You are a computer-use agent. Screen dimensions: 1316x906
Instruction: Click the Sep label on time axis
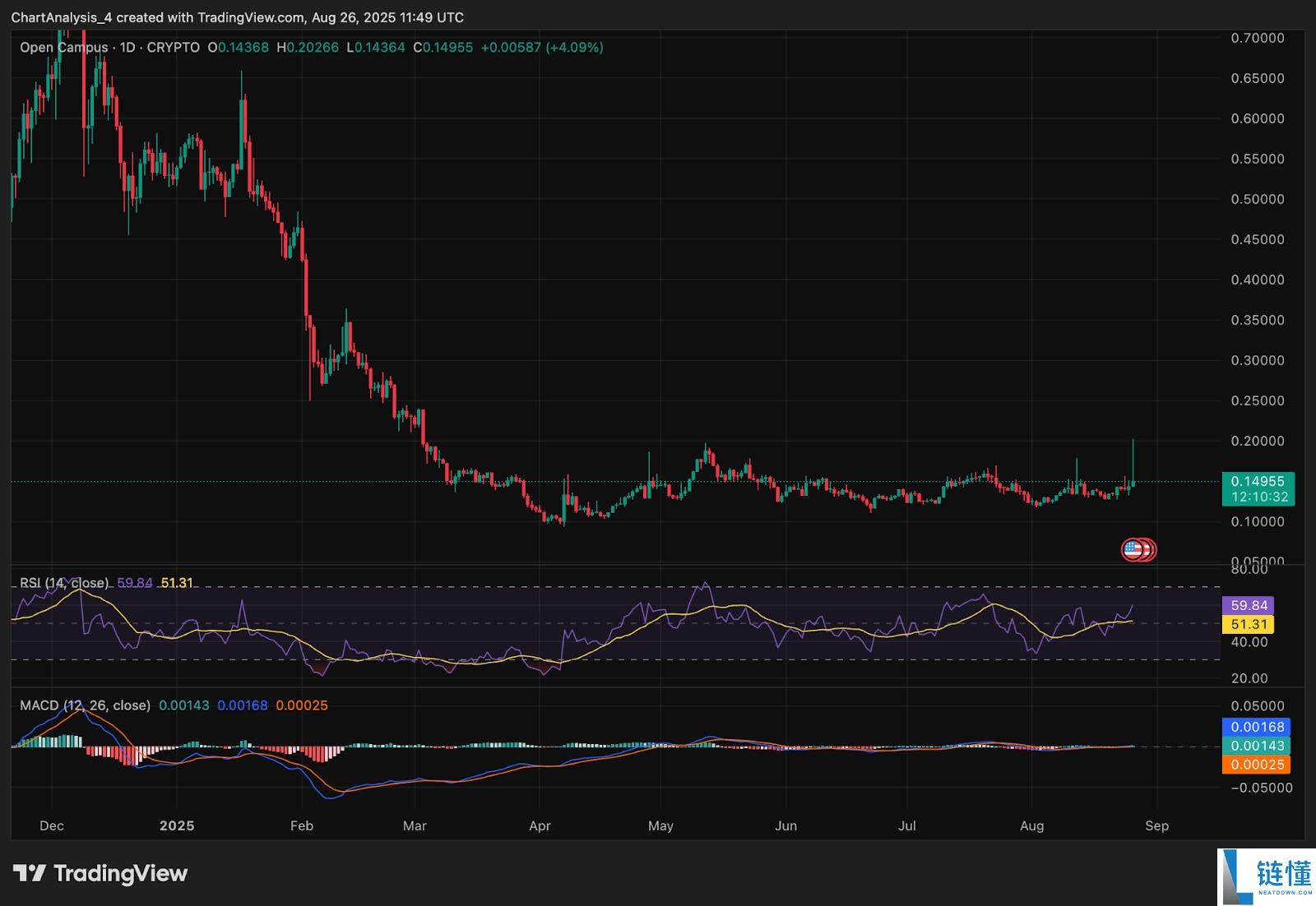pyautogui.click(x=1156, y=825)
